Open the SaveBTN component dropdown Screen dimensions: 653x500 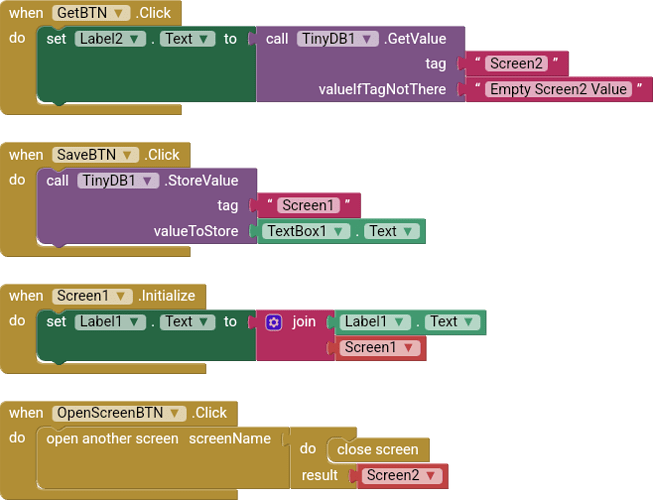[95, 155]
